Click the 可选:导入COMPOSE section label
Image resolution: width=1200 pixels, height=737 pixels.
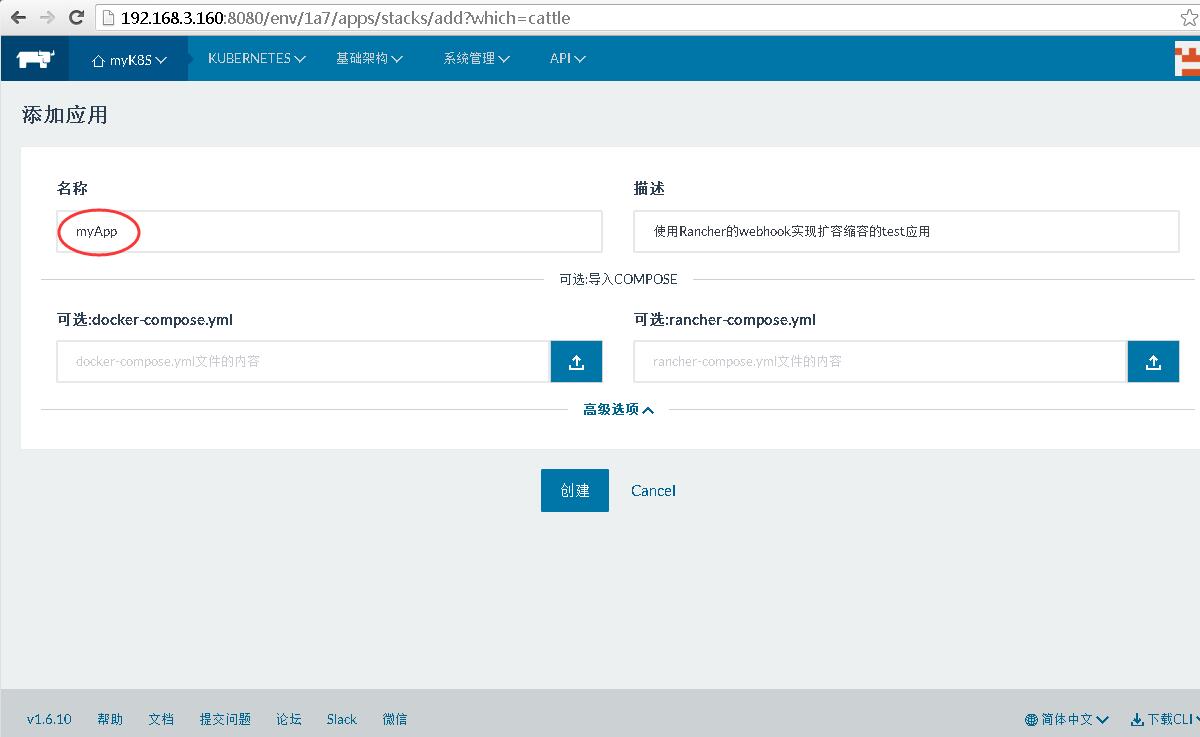pos(618,279)
